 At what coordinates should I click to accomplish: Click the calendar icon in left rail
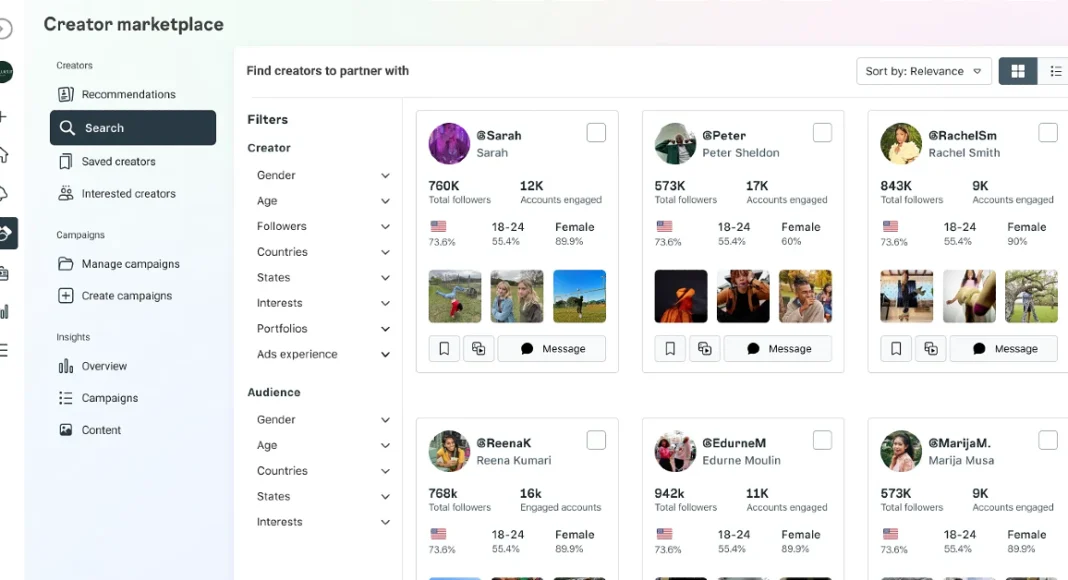pyautogui.click(x=4, y=273)
